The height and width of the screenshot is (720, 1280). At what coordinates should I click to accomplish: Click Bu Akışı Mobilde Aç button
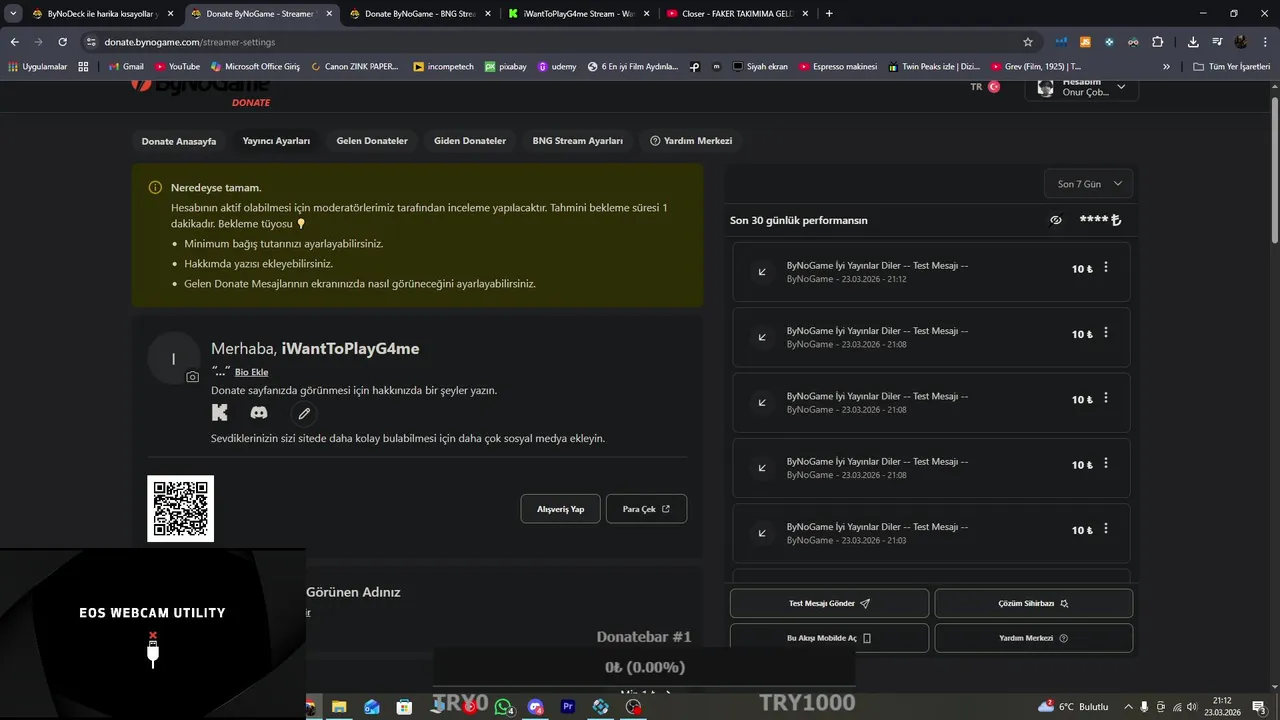829,638
